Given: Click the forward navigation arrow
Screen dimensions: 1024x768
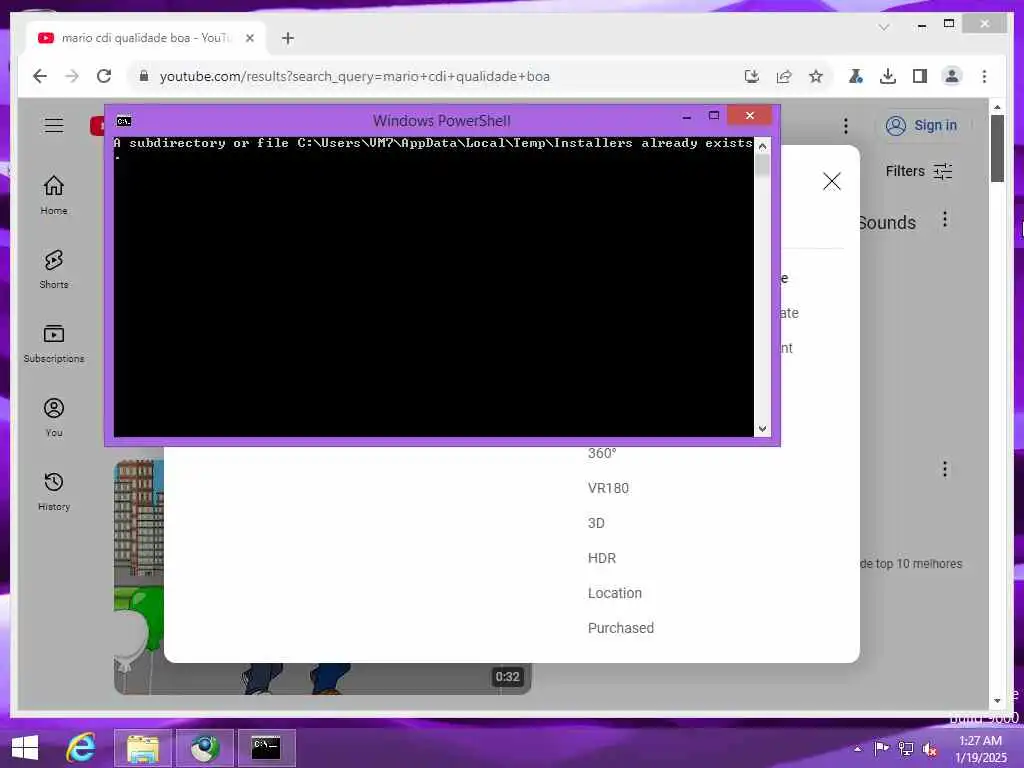Looking at the screenshot, I should click(x=72, y=76).
